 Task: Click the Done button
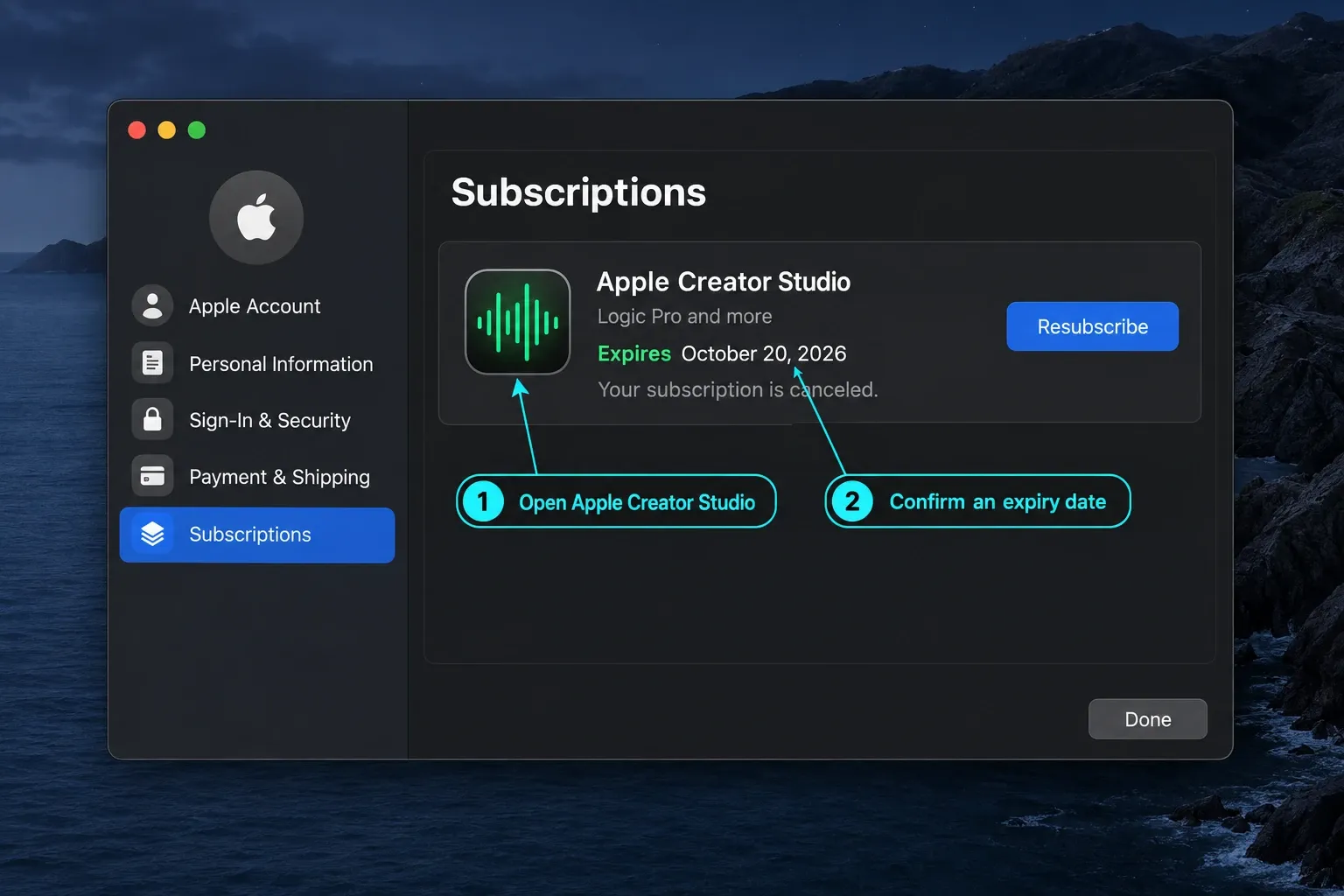(1147, 719)
